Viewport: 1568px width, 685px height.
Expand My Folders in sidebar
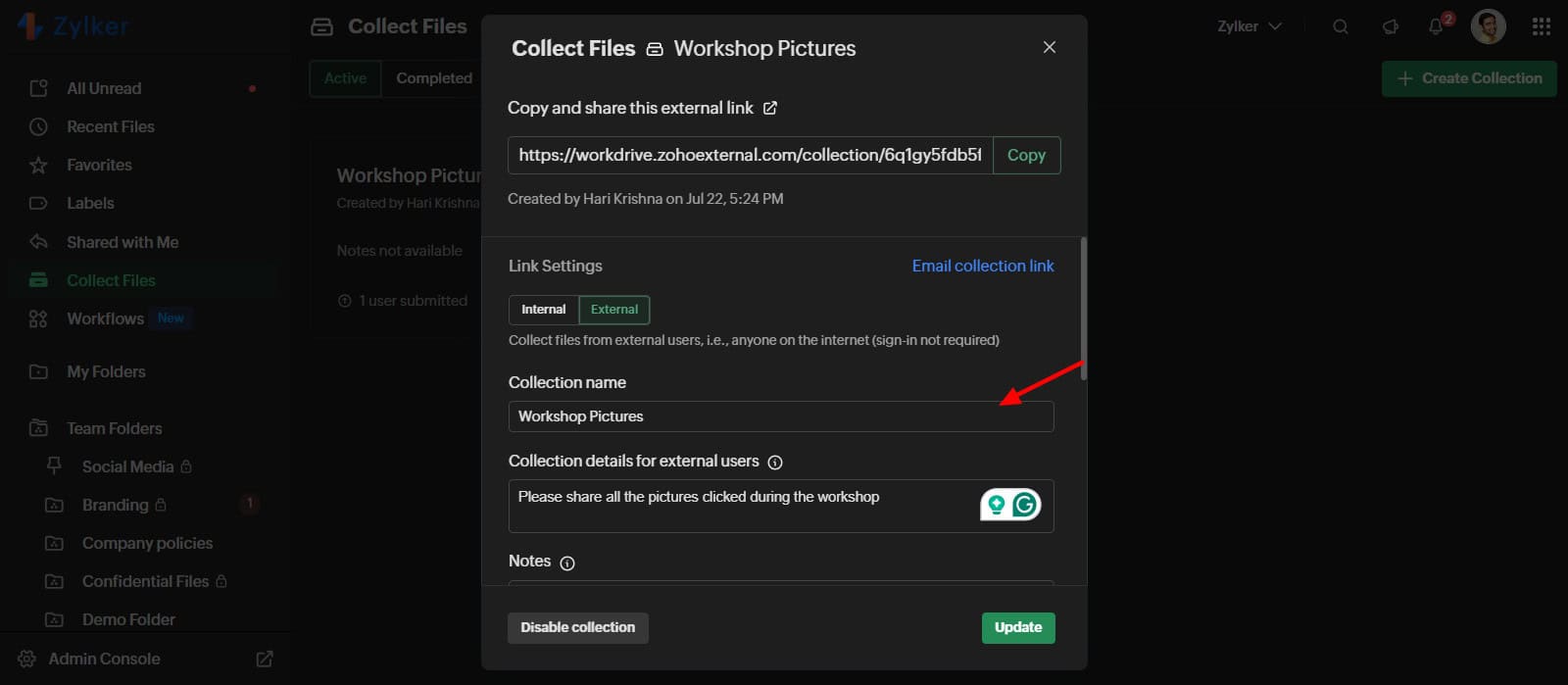tap(106, 371)
